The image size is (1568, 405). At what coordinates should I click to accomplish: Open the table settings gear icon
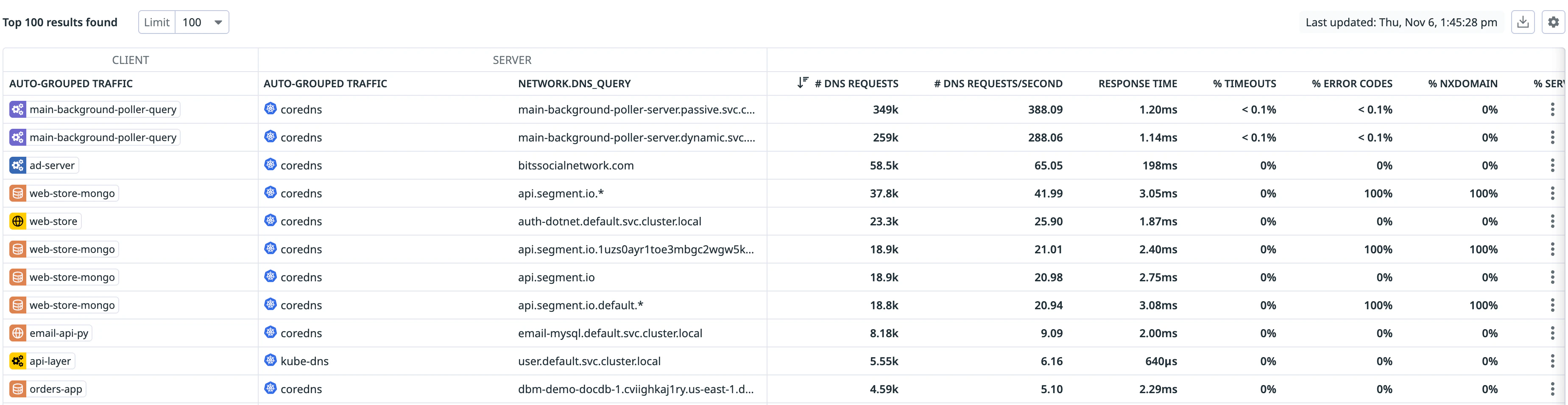(x=1554, y=22)
